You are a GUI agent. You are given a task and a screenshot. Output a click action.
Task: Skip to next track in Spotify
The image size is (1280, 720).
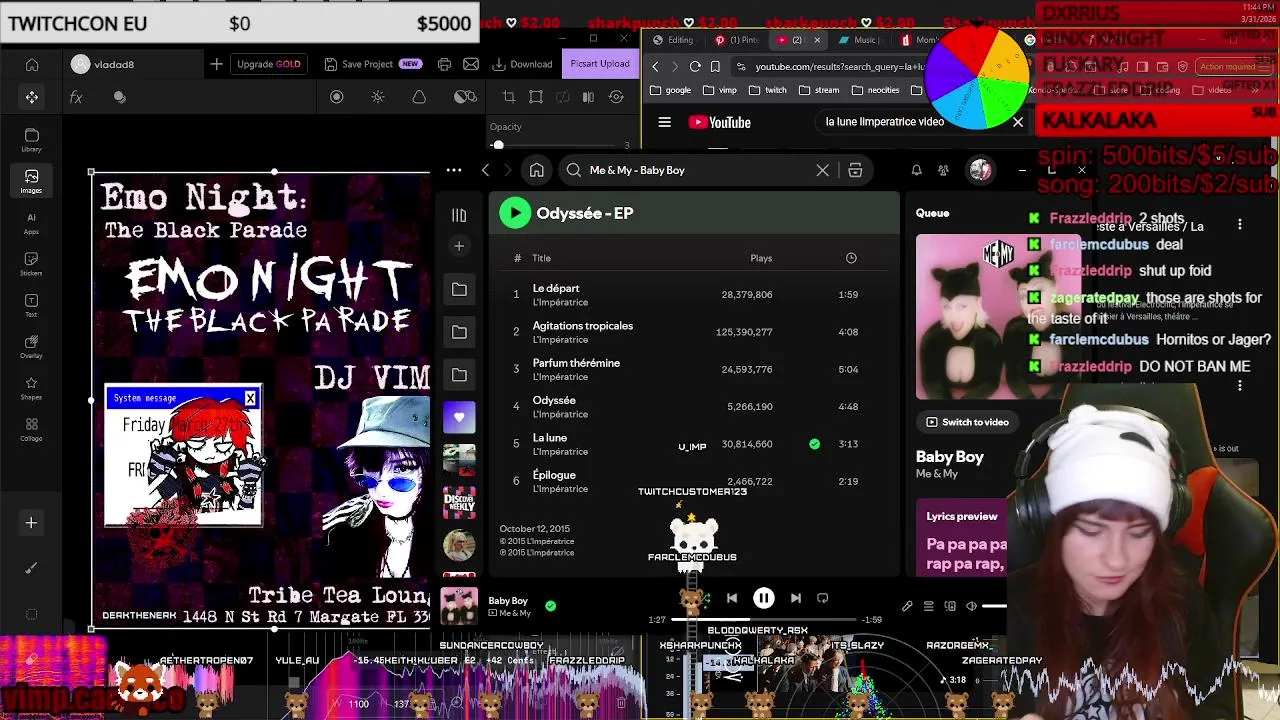[795, 598]
